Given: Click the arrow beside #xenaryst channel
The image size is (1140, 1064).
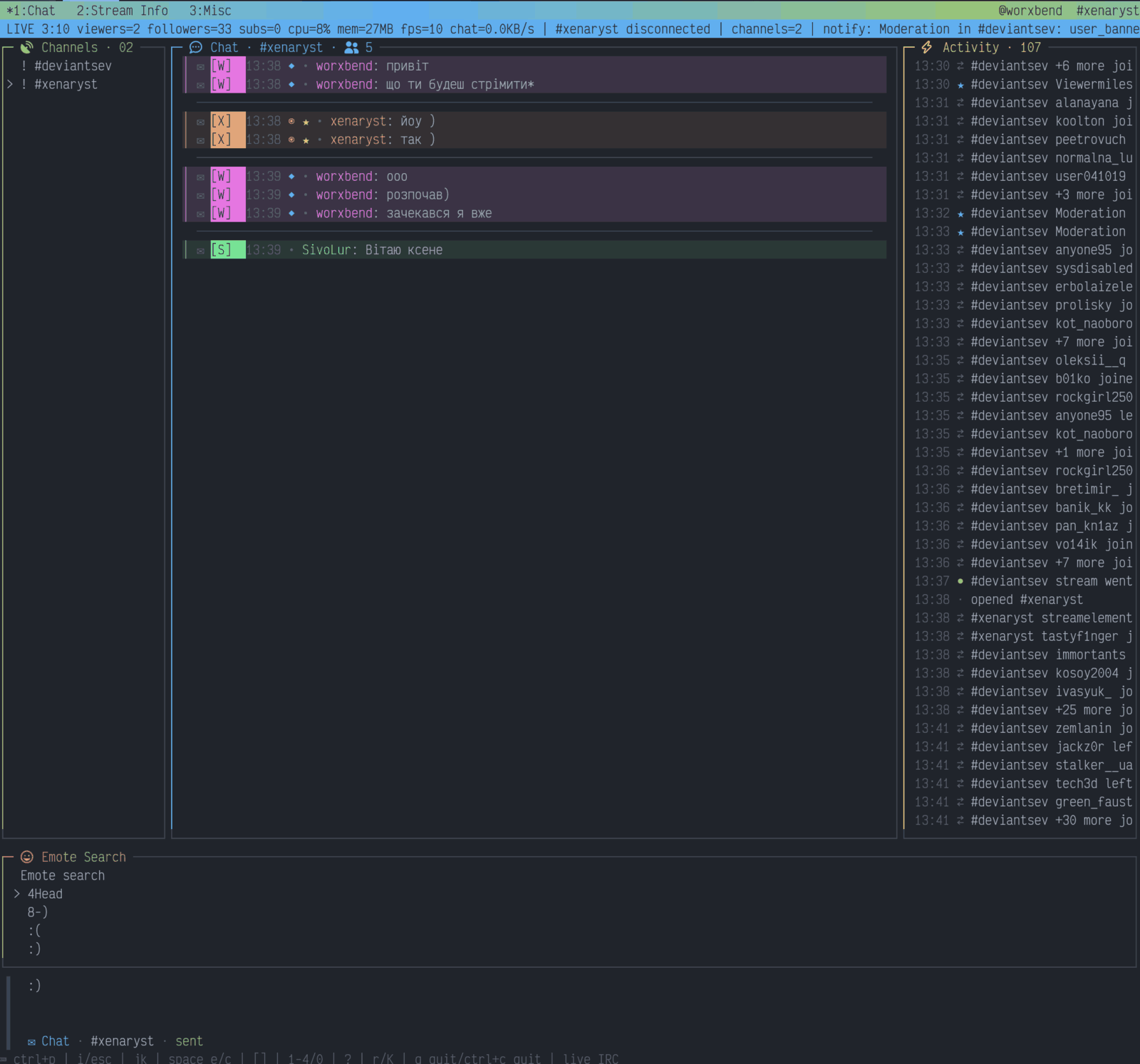Looking at the screenshot, I should pos(10,84).
